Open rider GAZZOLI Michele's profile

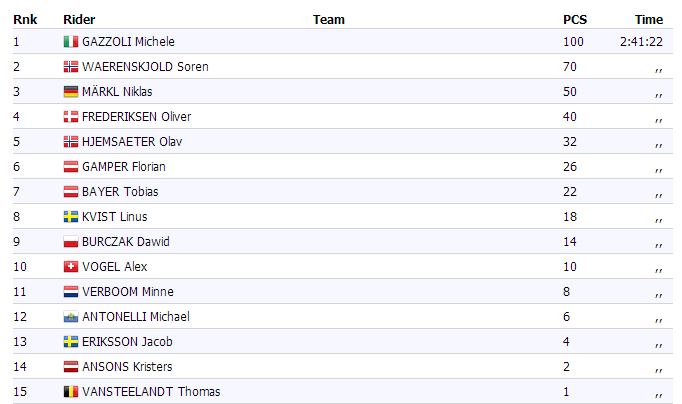(x=128, y=42)
